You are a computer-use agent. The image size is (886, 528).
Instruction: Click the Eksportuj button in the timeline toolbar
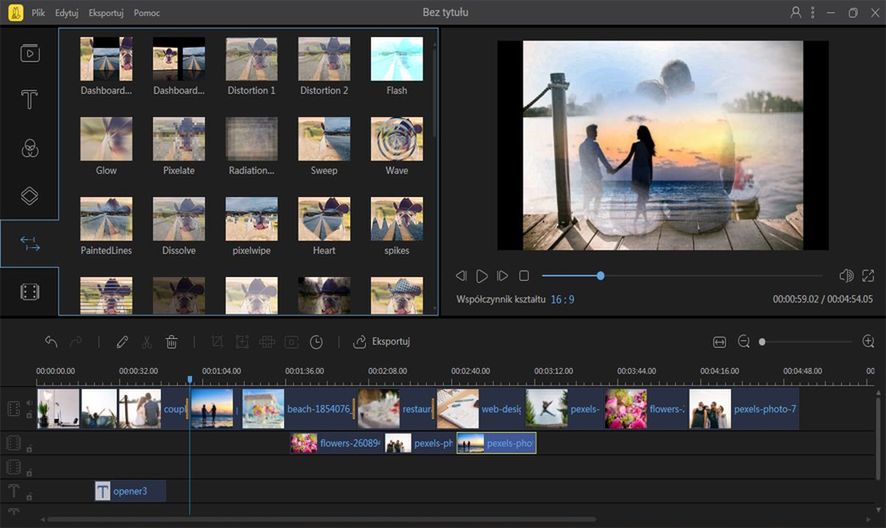tap(382, 341)
